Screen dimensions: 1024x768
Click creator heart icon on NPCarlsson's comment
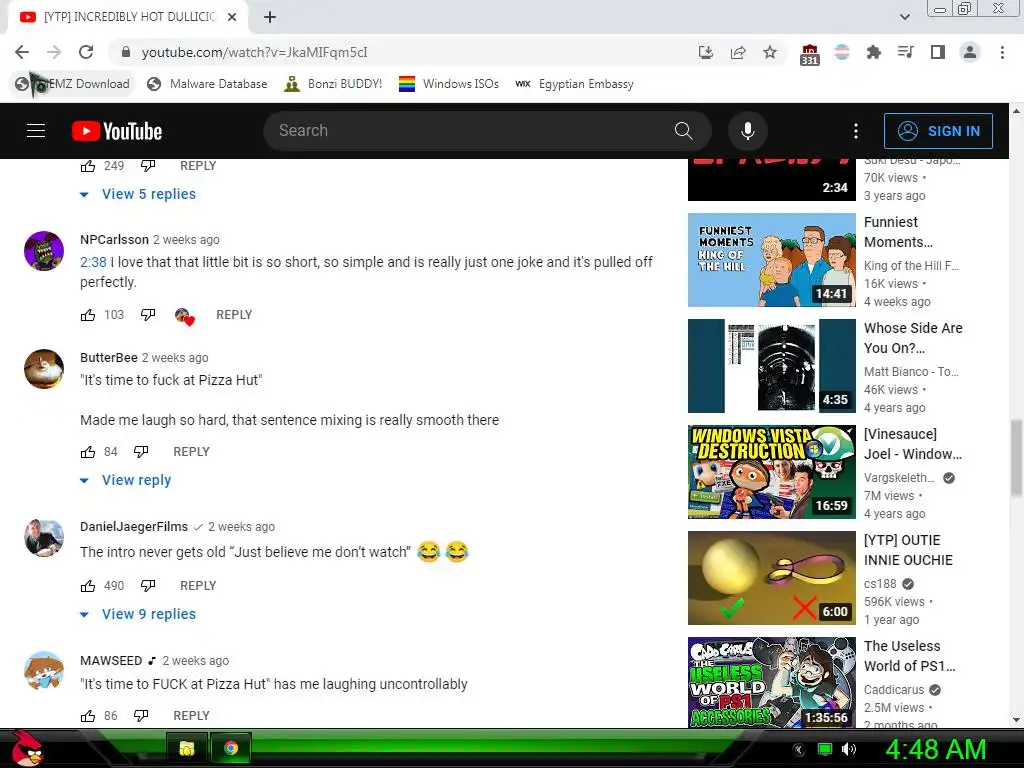point(185,316)
